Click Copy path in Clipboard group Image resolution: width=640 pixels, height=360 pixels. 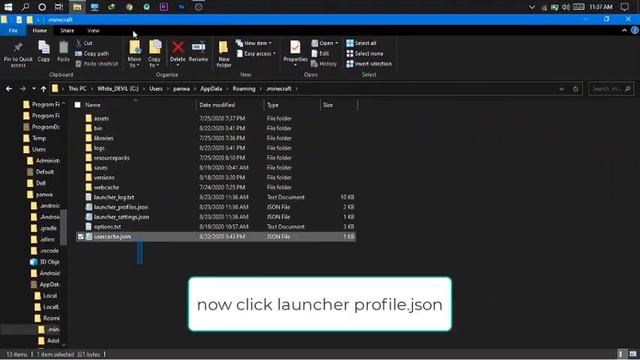92,53
